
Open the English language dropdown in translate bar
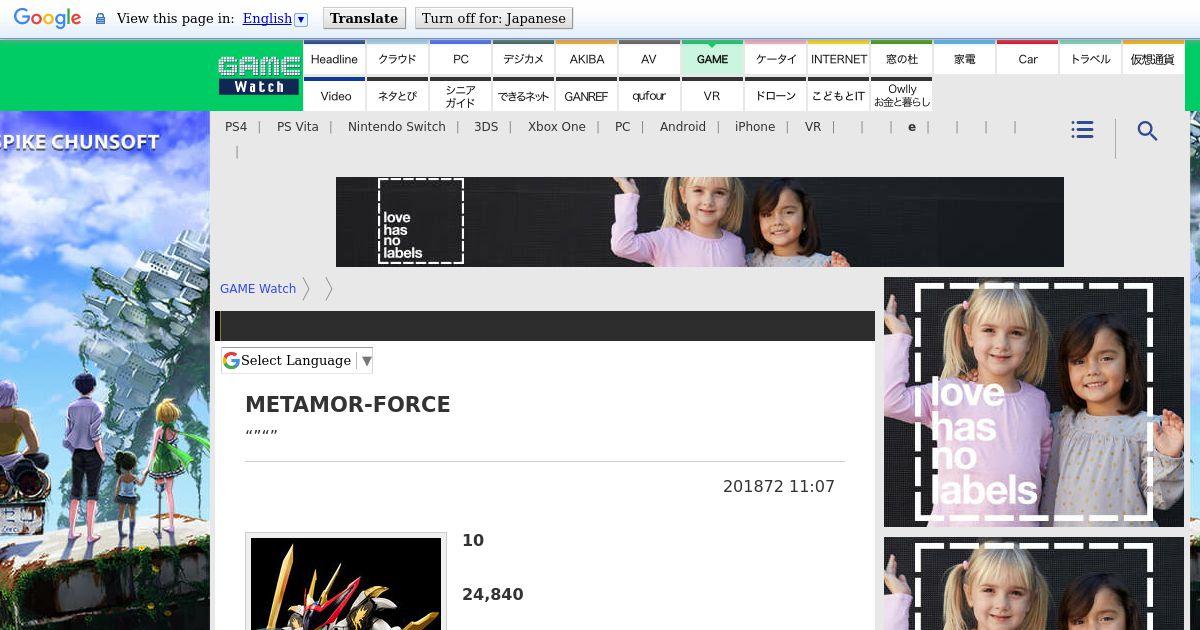pos(275,18)
